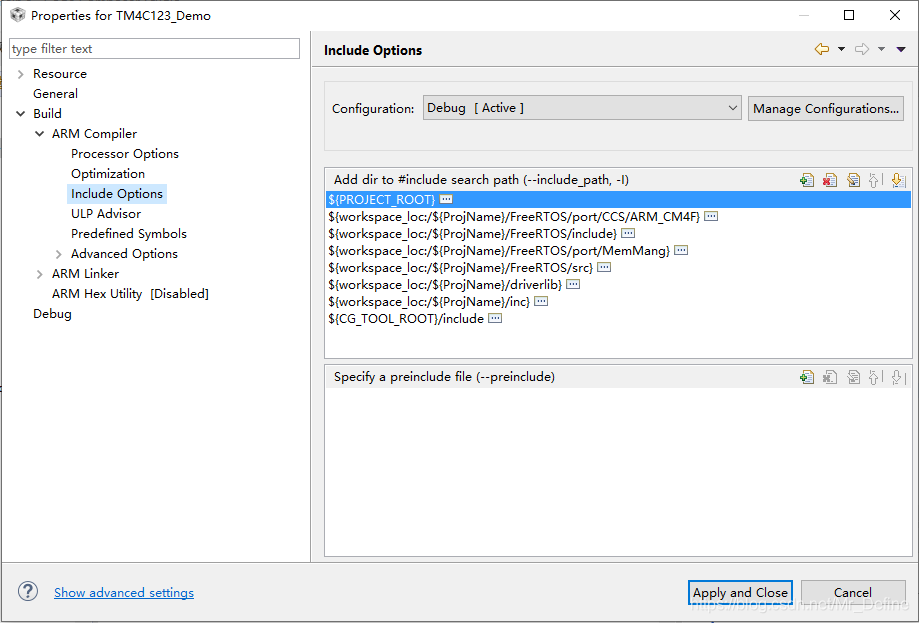919x623 pixels.
Task: Select Debug in the tree
Action: 52,314
